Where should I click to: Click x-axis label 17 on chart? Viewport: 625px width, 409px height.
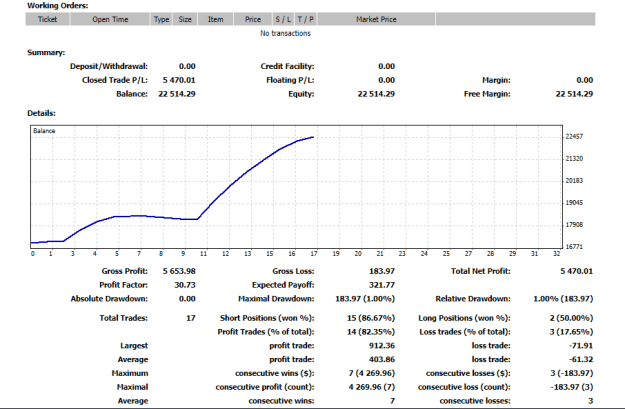click(314, 254)
